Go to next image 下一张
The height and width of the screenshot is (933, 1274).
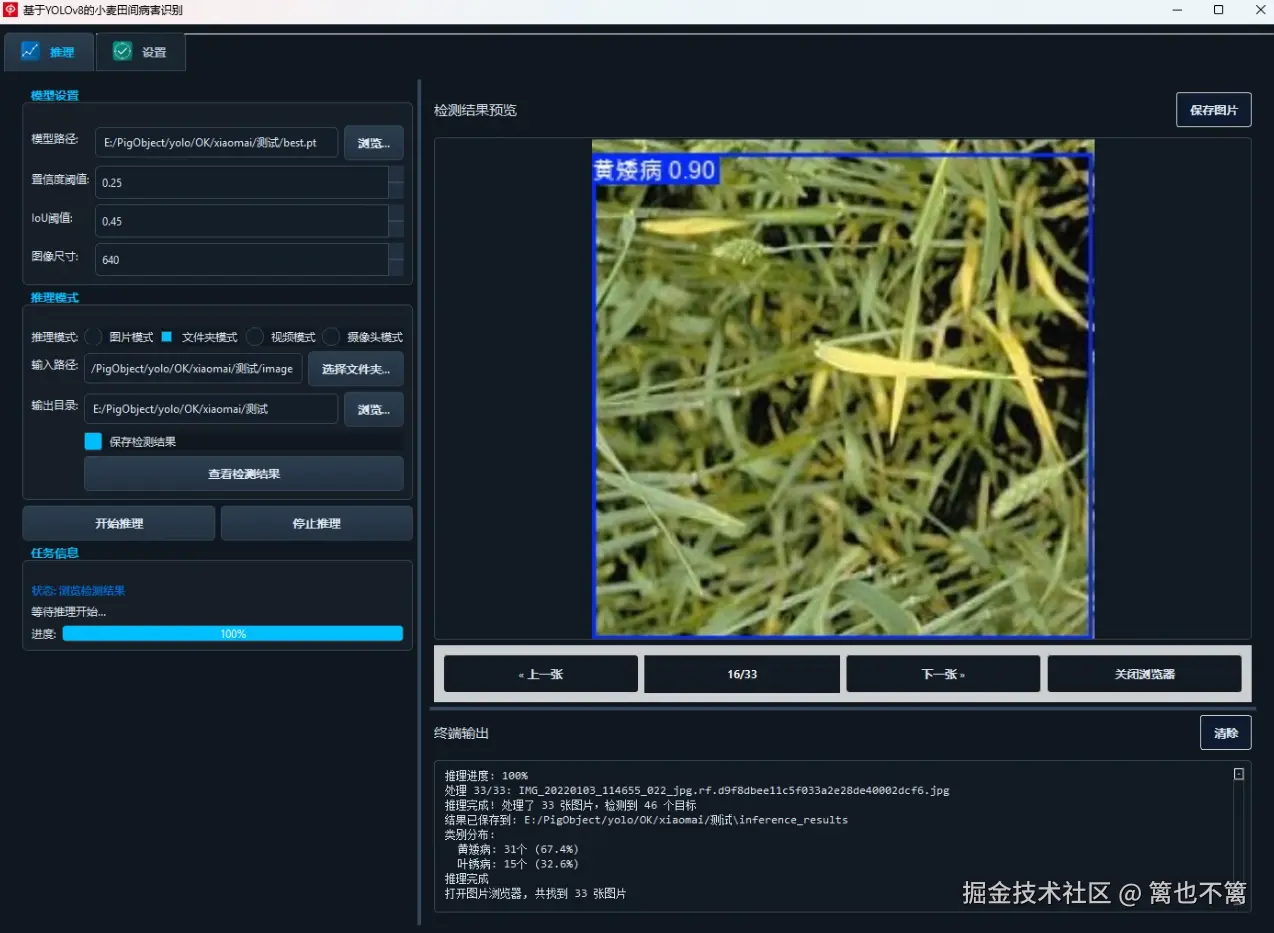click(x=943, y=674)
